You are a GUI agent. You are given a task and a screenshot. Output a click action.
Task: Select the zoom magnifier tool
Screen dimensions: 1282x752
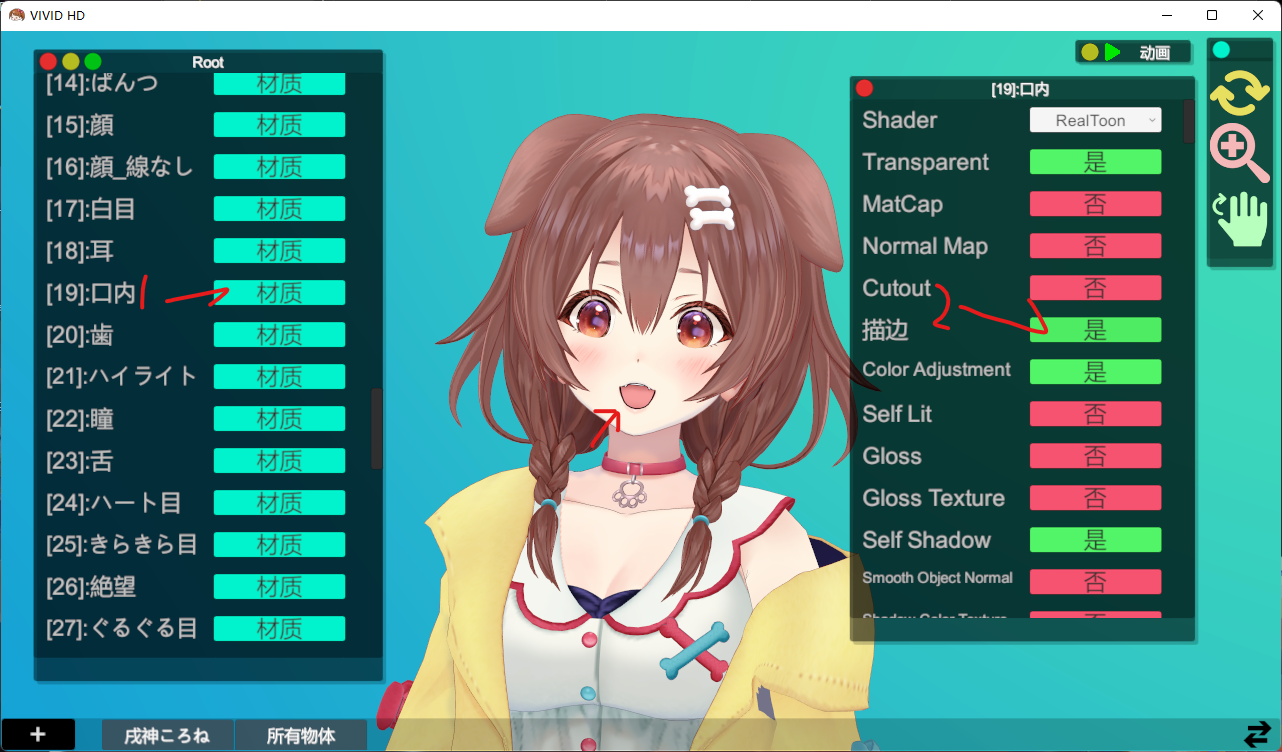click(x=1240, y=154)
